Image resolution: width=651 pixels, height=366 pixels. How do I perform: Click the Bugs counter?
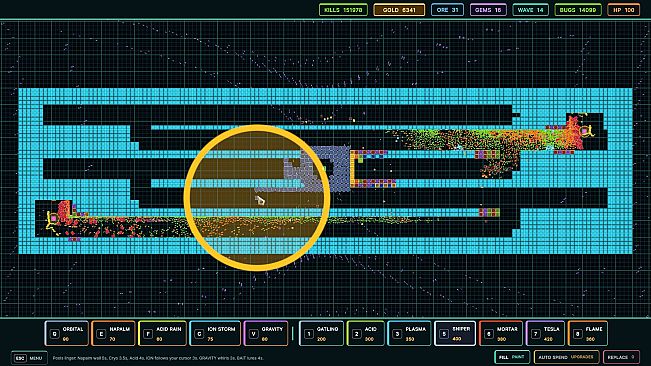pos(578,10)
